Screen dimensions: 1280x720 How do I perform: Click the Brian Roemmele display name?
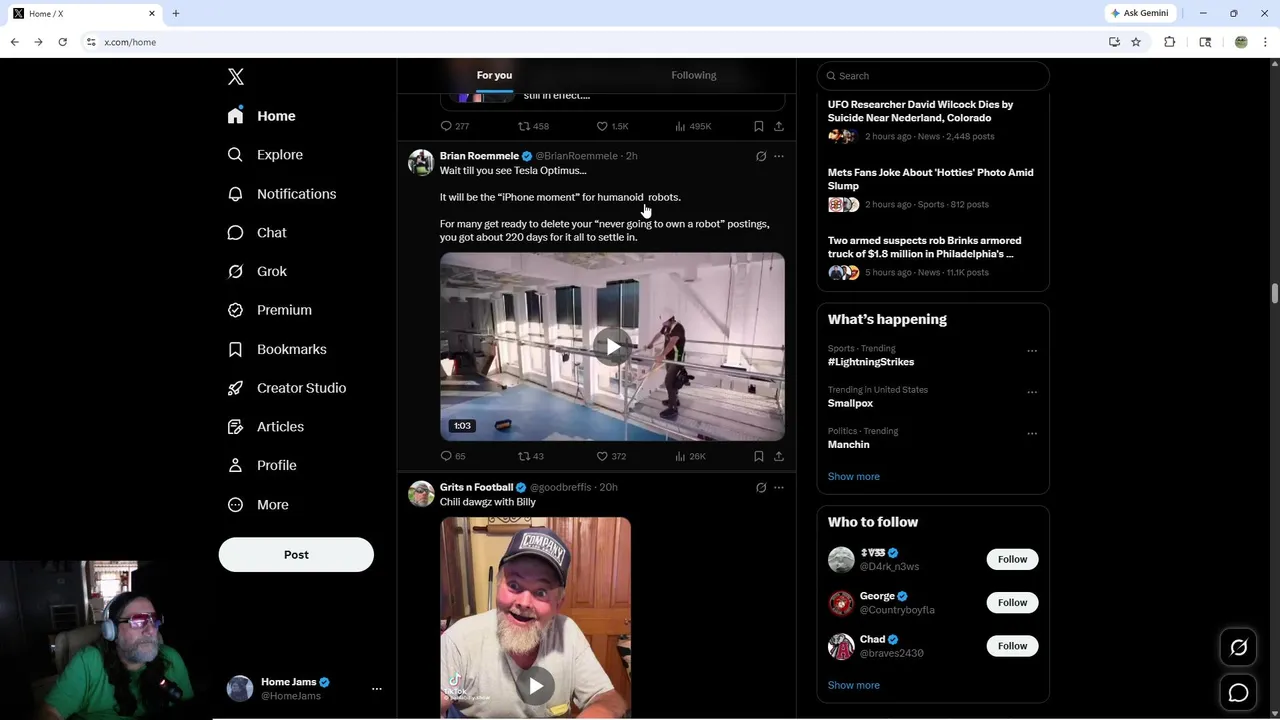click(479, 156)
